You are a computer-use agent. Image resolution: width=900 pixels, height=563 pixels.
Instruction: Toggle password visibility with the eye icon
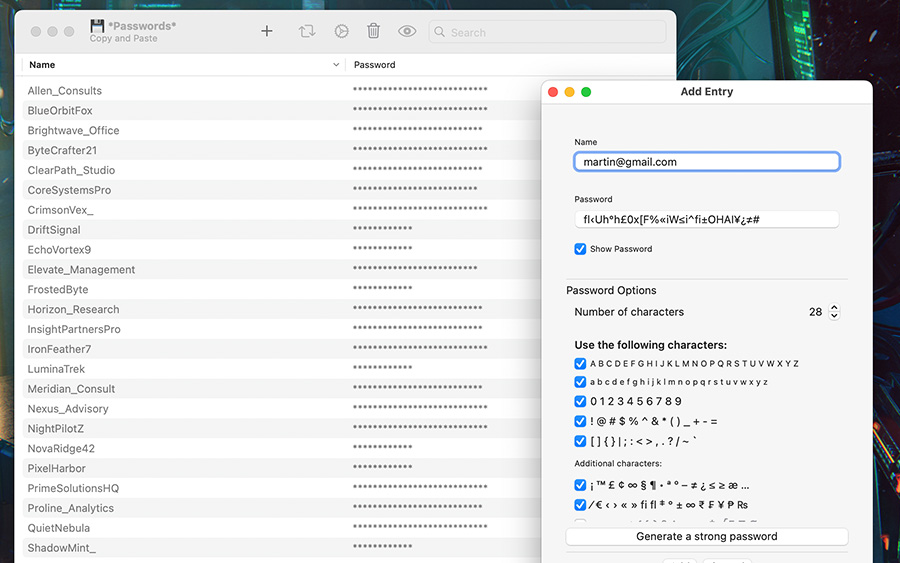tap(407, 31)
